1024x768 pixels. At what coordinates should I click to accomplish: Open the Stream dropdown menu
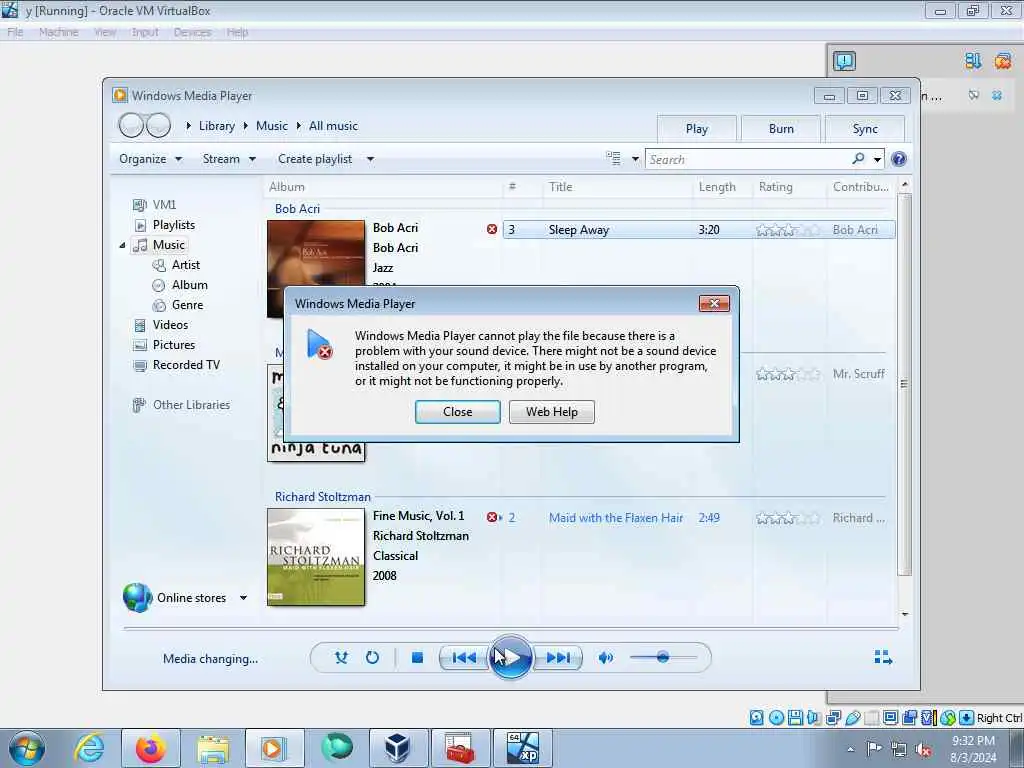[229, 159]
